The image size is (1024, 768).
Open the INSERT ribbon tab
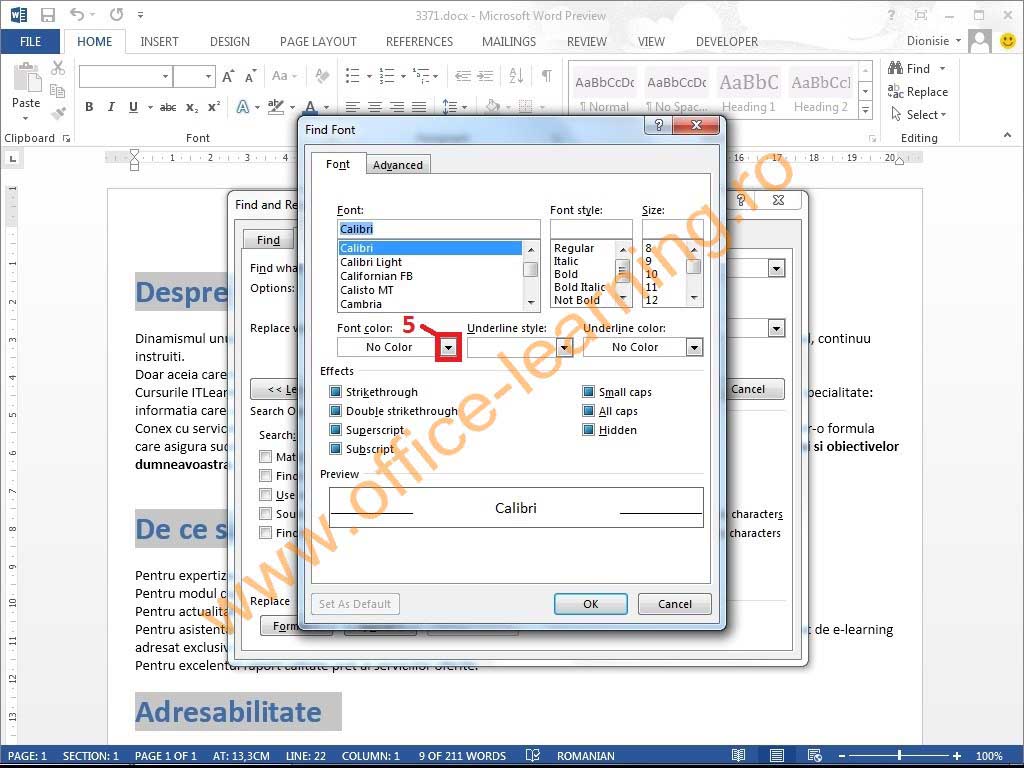coord(159,42)
